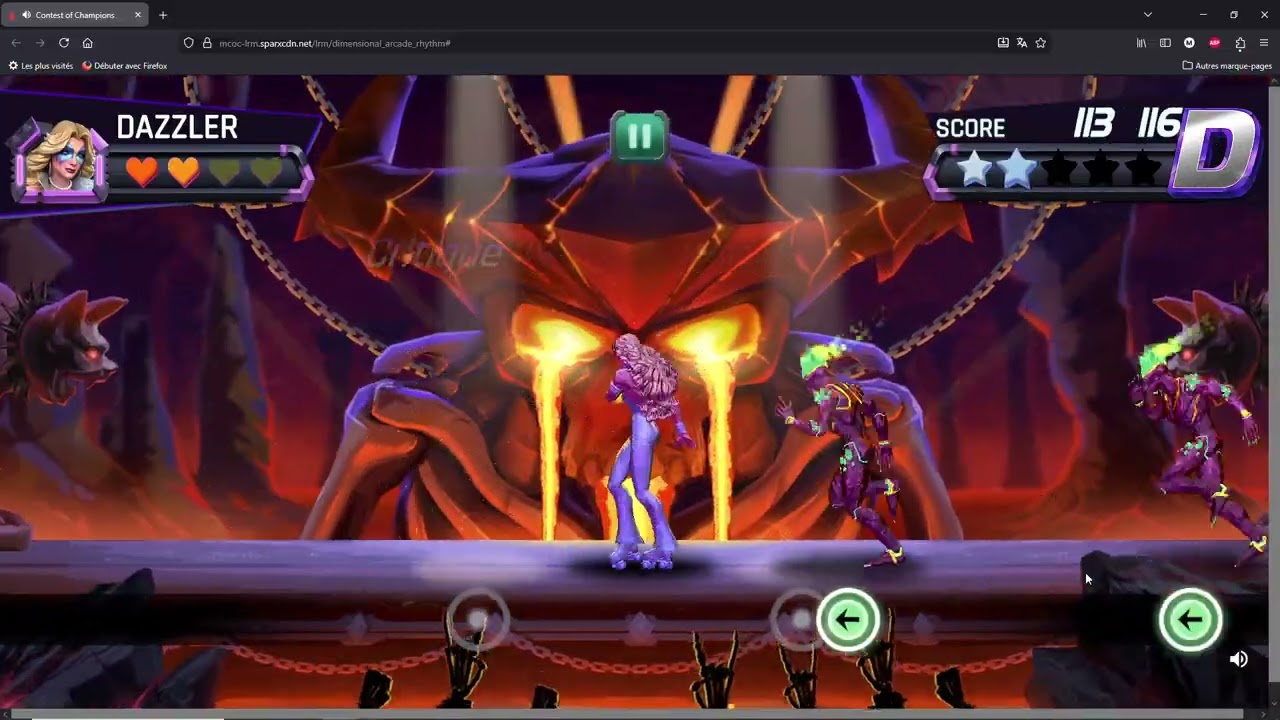
Task: Bookmark this page with star
Action: pos(1041,43)
